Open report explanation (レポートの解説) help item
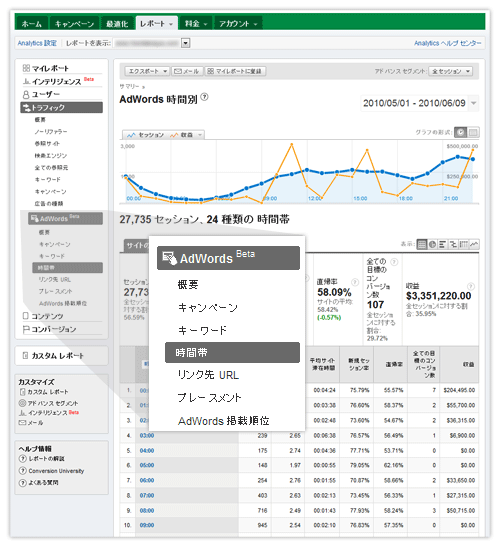The width and height of the screenshot is (500, 547). coord(42,458)
